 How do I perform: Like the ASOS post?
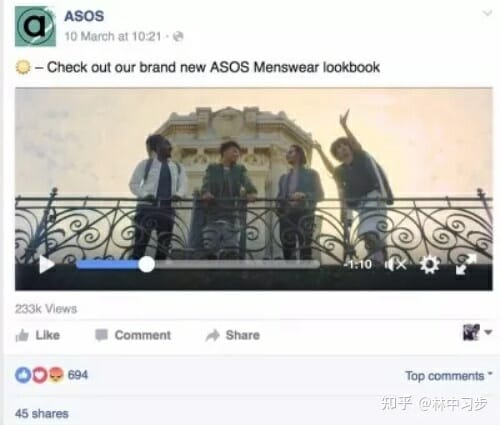click(x=38, y=335)
